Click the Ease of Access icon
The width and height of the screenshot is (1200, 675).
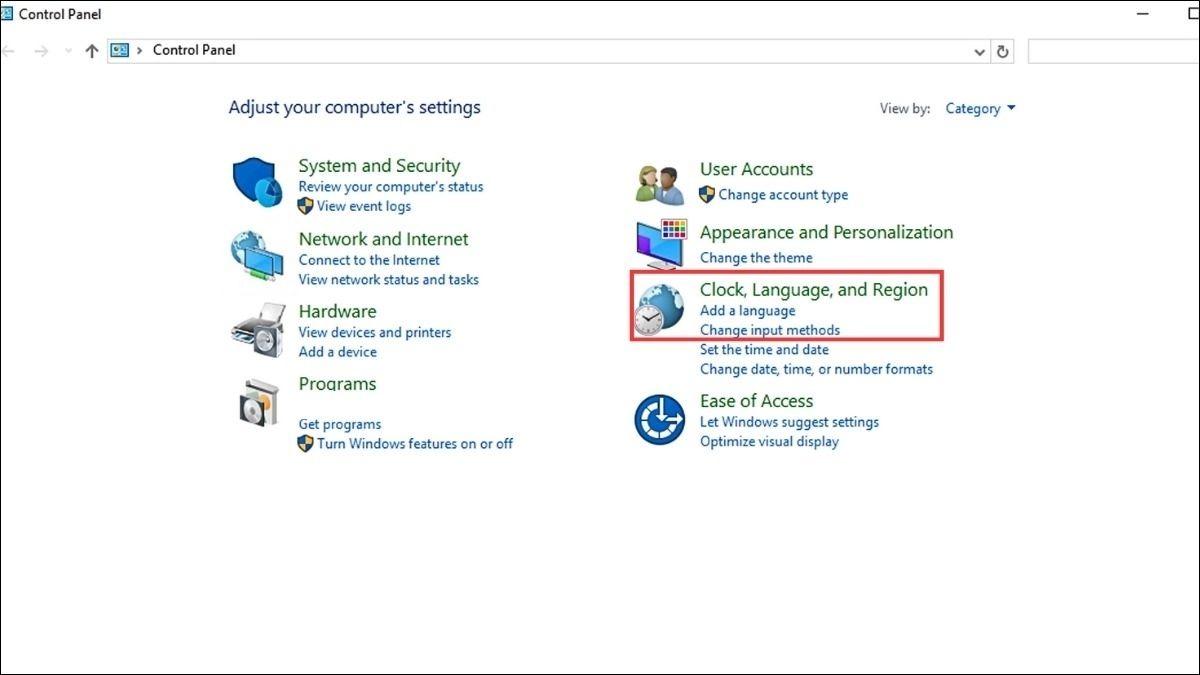pyautogui.click(x=660, y=420)
